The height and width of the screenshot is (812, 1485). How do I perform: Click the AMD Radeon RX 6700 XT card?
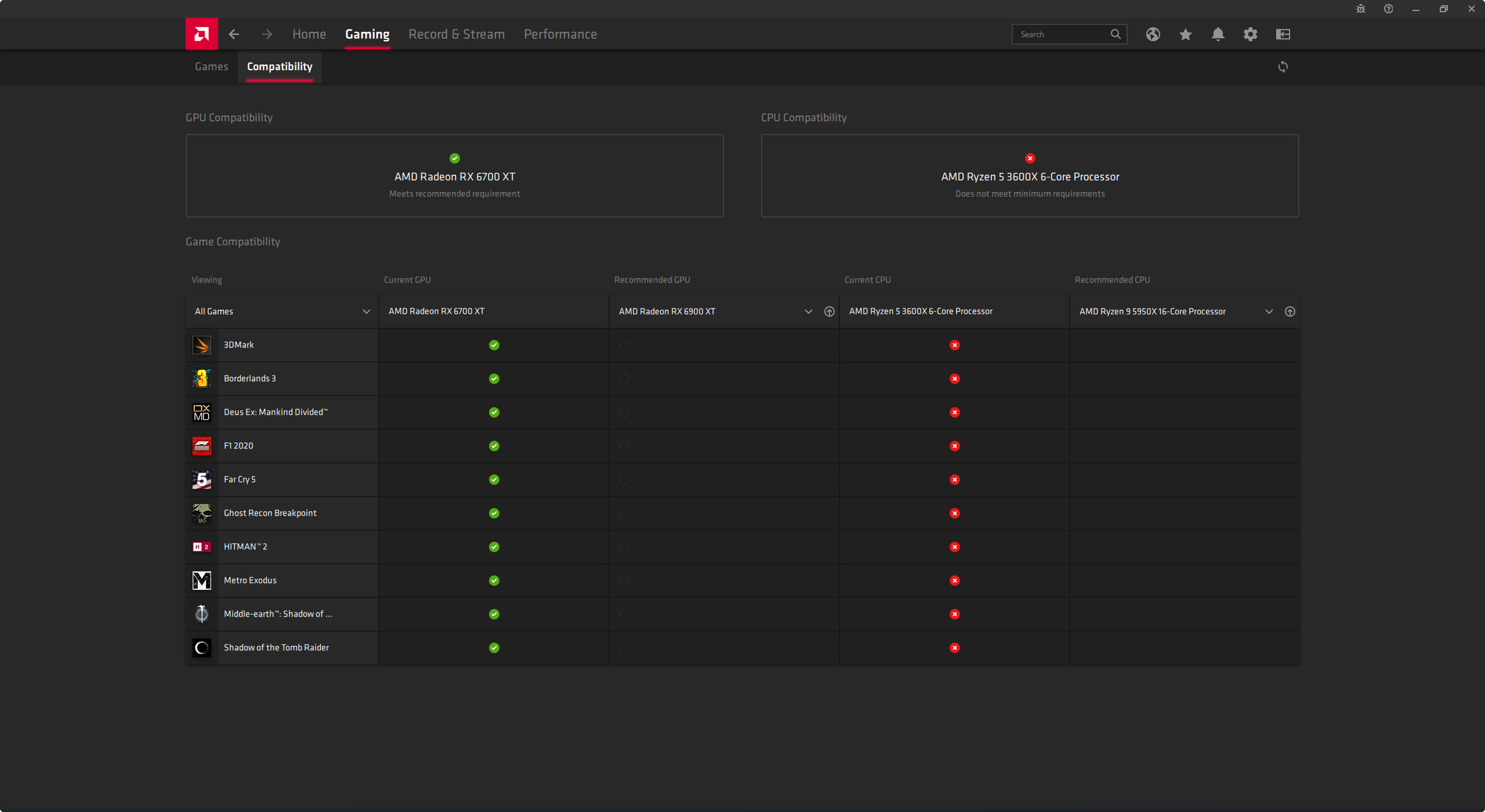(x=455, y=176)
